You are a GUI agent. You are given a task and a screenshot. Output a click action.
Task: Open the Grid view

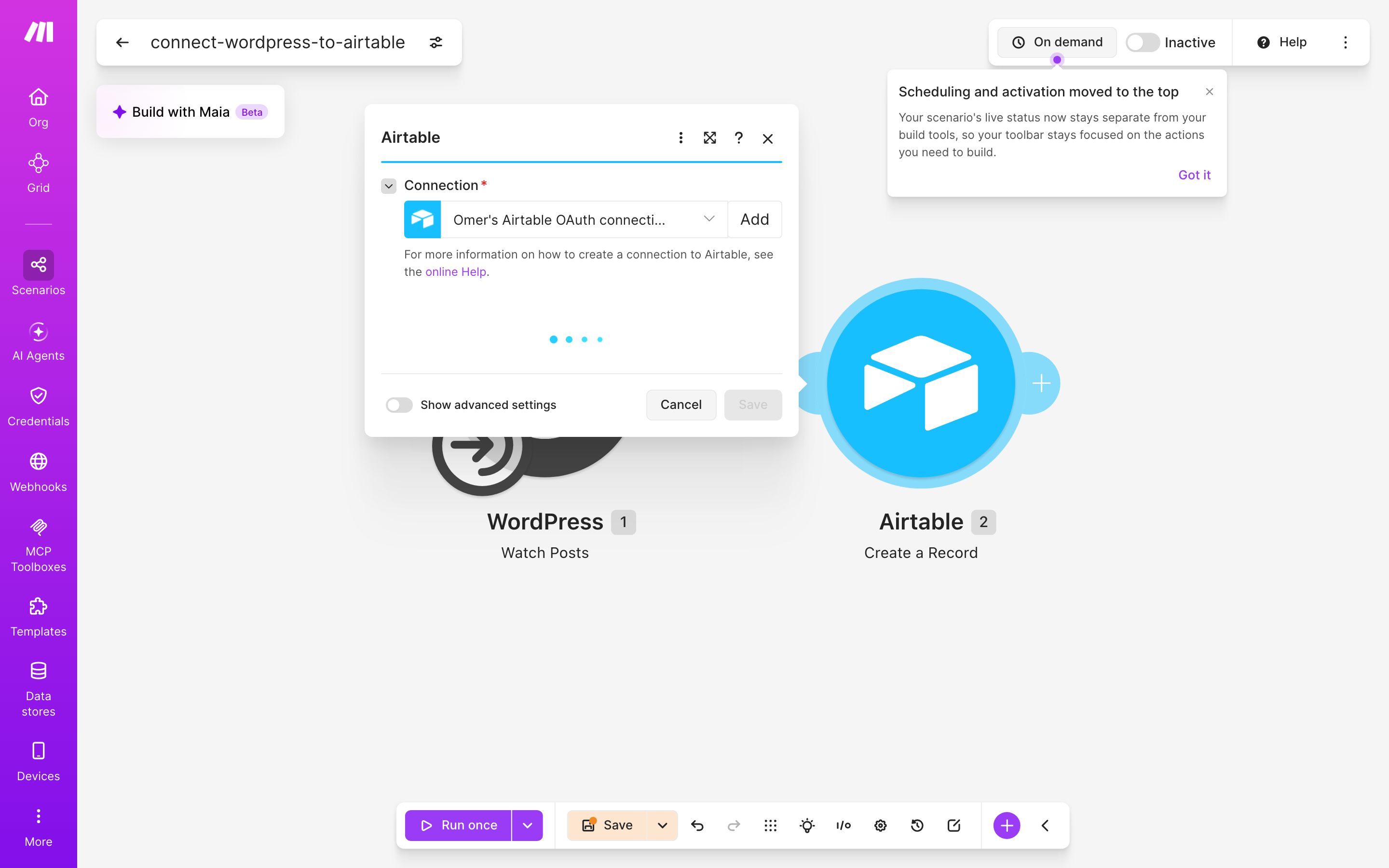pos(39,173)
